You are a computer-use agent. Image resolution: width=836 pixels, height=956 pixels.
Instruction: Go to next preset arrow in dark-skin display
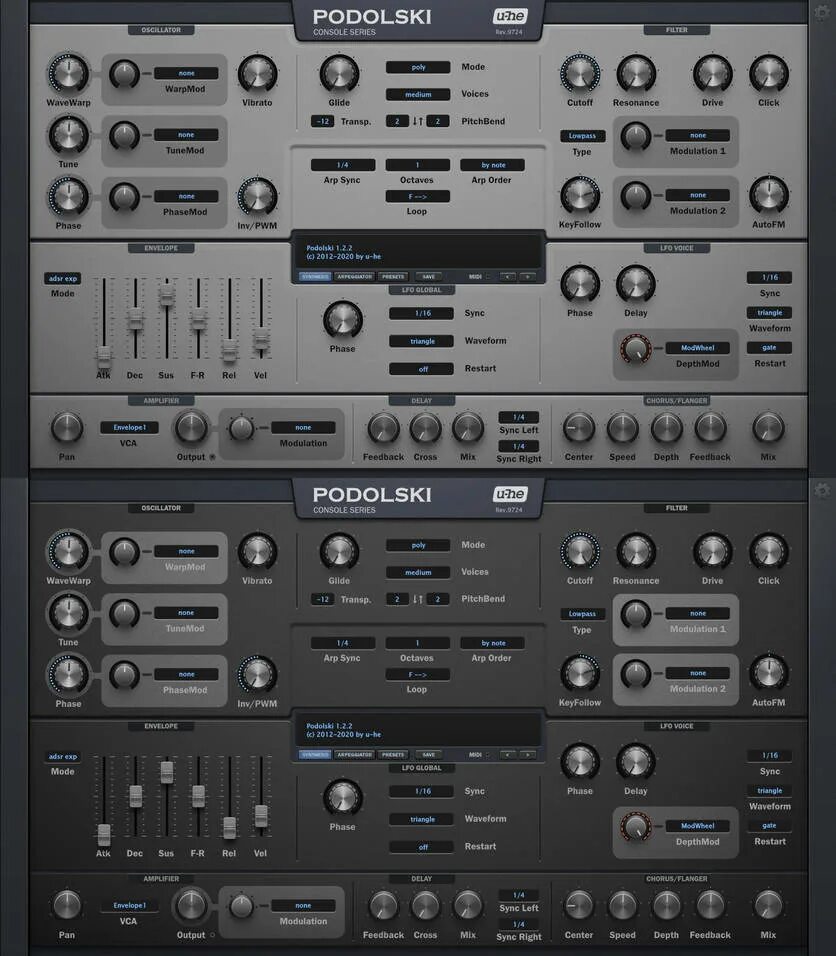coord(527,755)
